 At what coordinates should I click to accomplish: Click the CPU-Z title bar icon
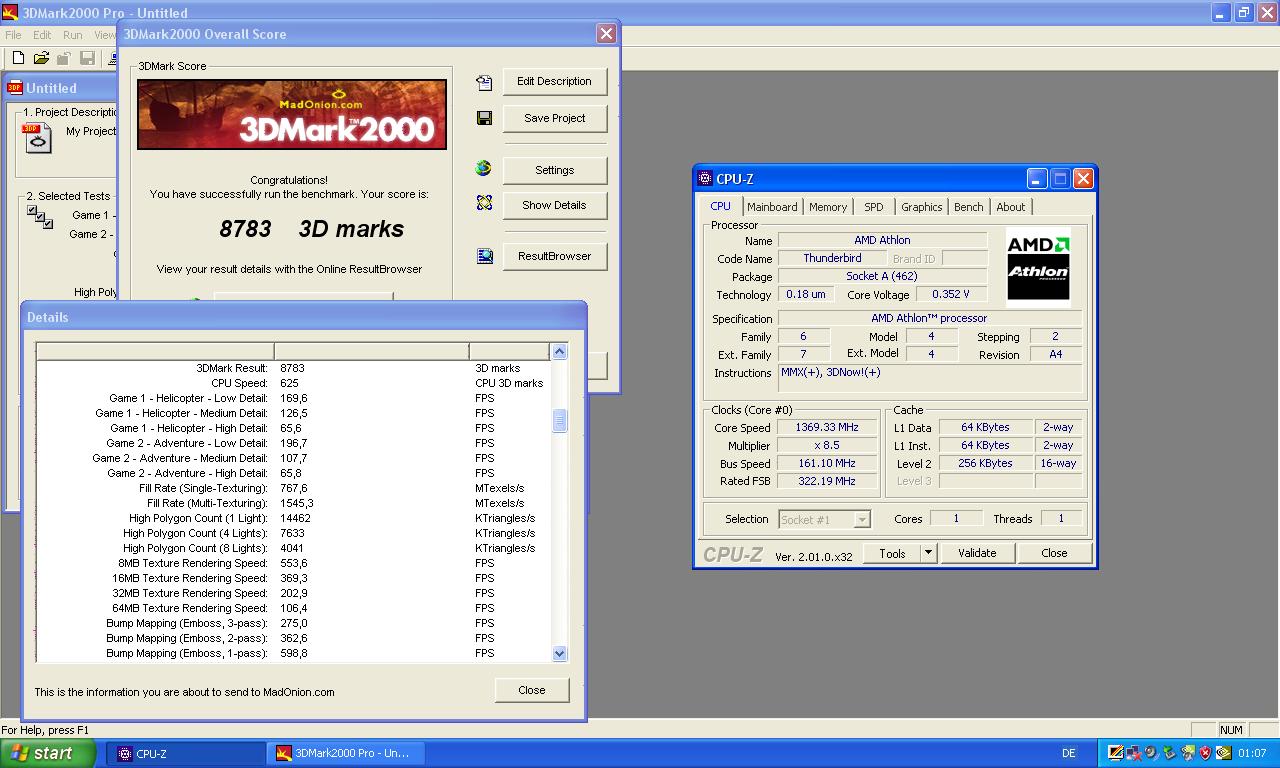(x=704, y=179)
